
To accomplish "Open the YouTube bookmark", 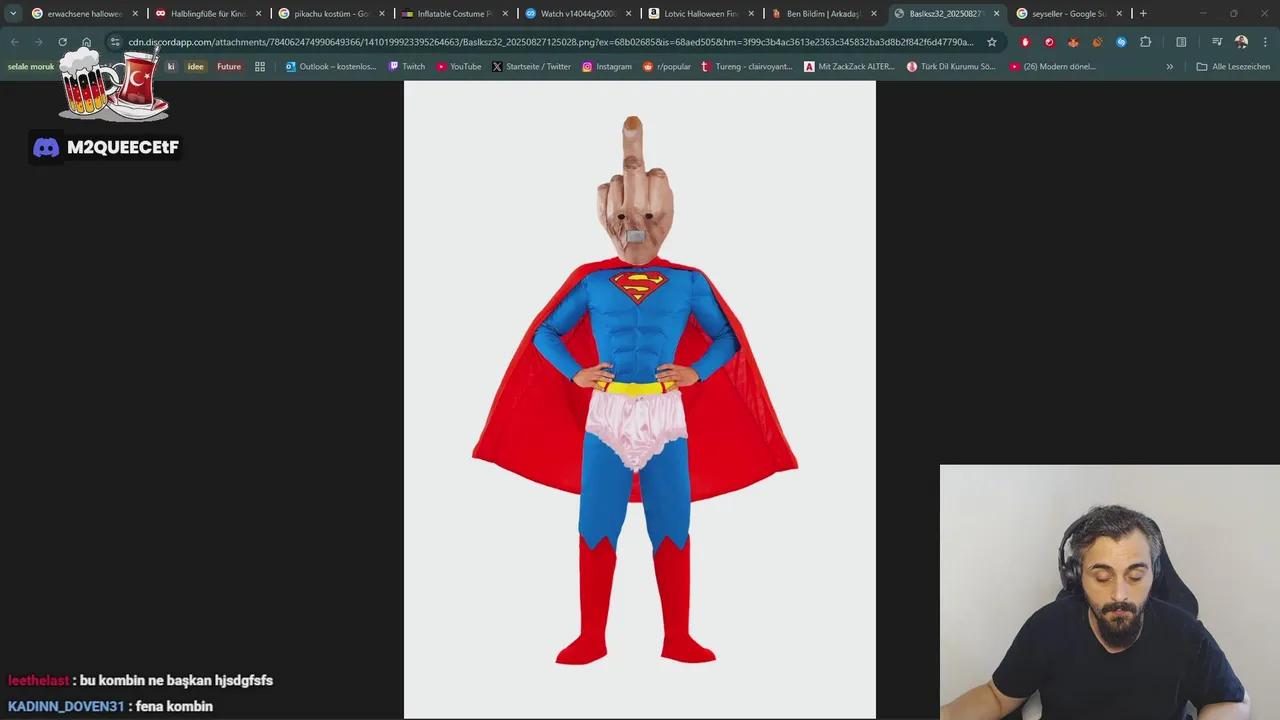I will point(459,67).
